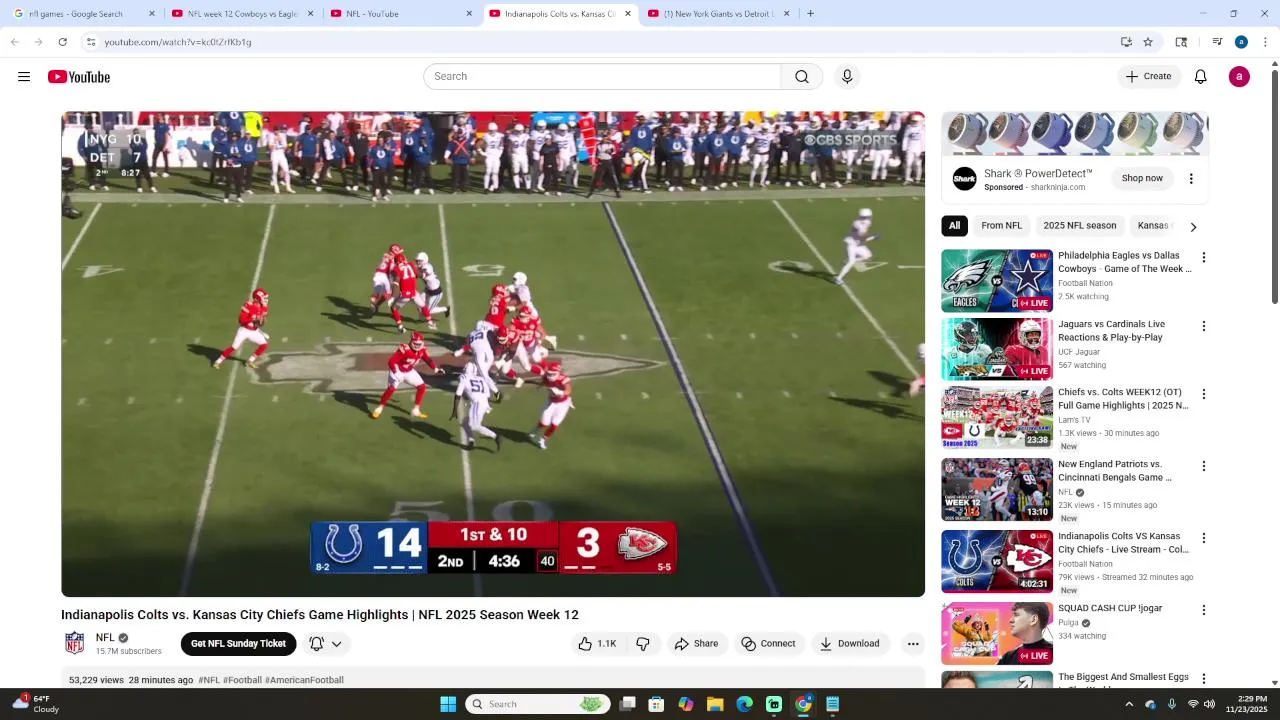The image size is (1280, 720).
Task: Click the Download button
Action: tap(849, 644)
